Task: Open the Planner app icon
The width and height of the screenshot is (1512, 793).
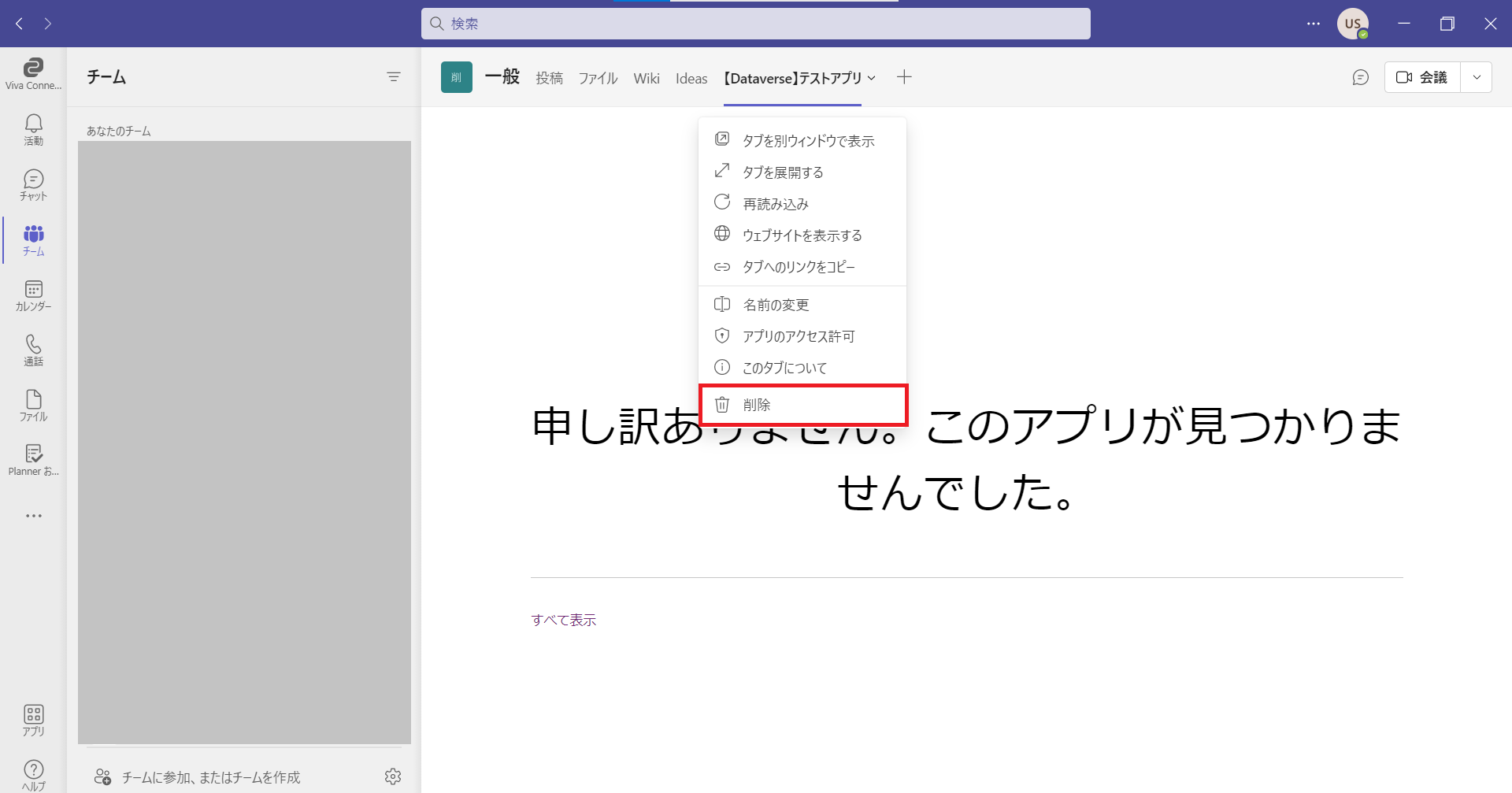Action: coord(33,460)
